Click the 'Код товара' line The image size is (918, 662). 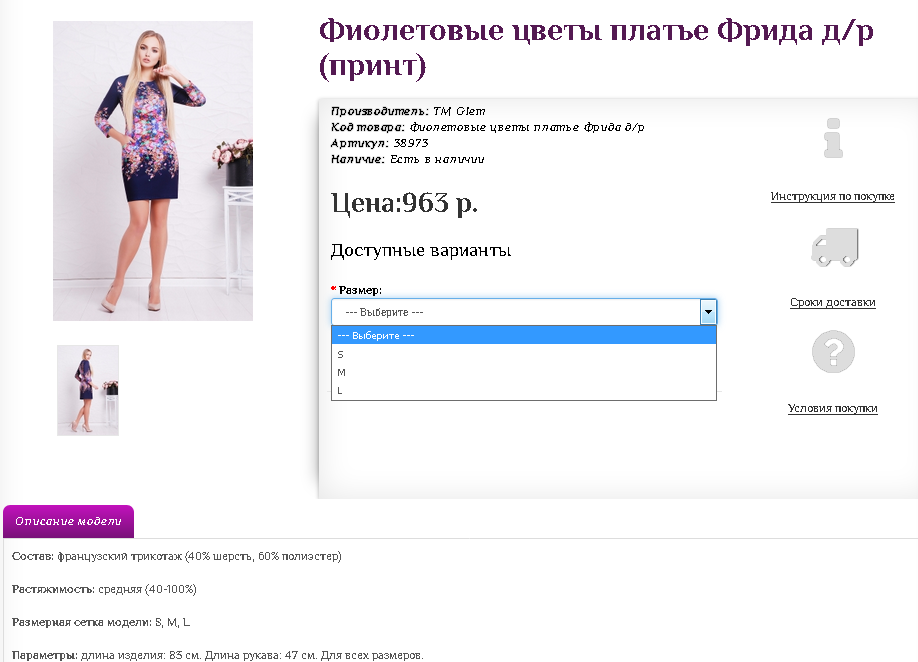[x=488, y=127]
